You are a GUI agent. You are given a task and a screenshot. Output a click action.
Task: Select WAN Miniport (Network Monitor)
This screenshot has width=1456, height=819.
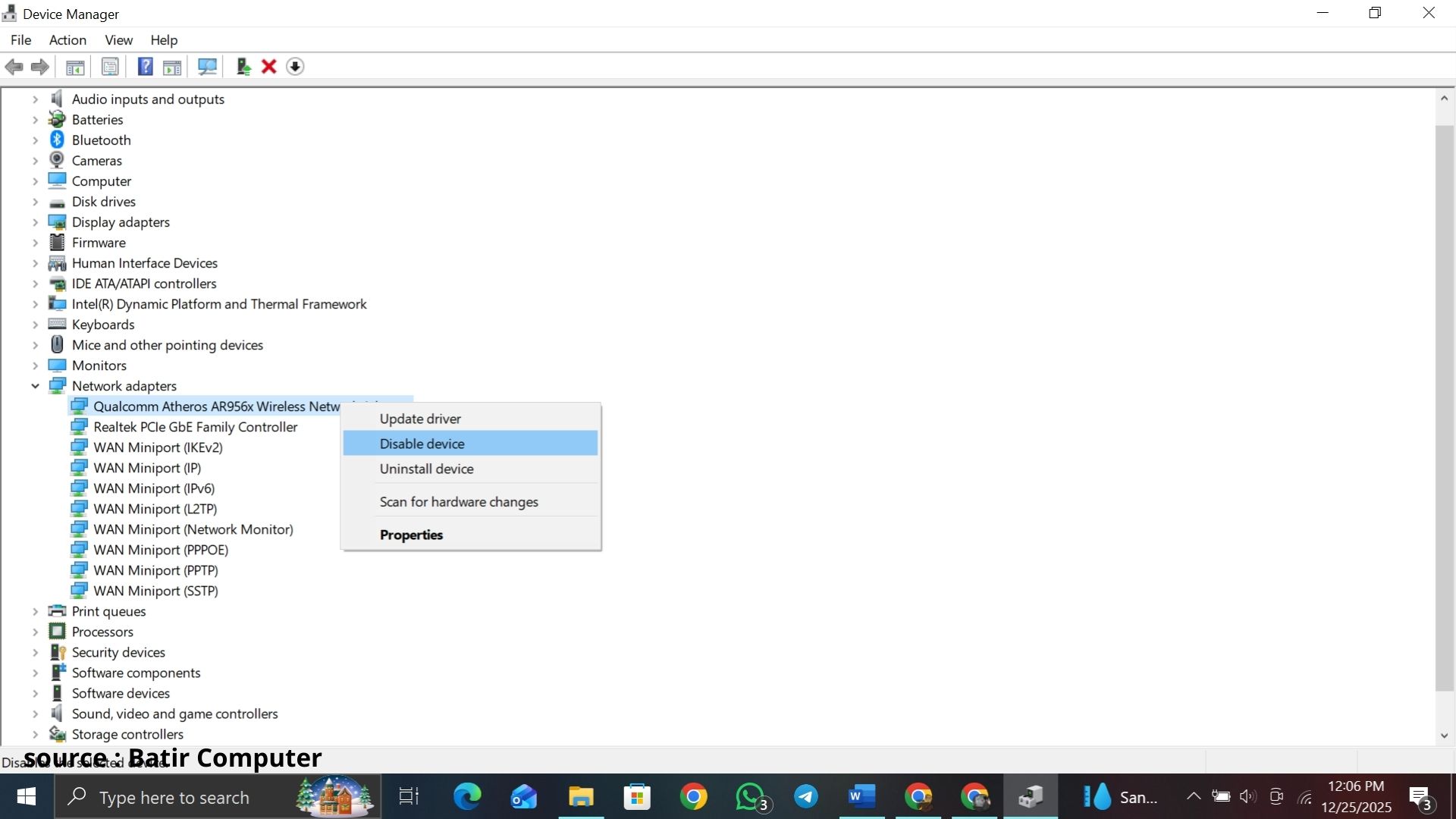193,529
